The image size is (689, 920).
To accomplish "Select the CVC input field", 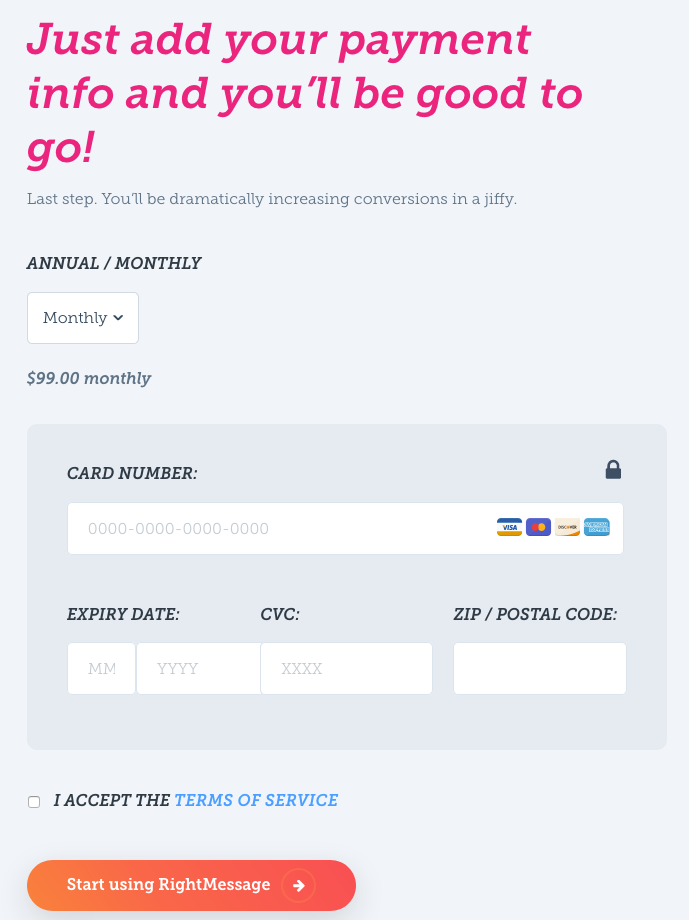I will coord(346,668).
